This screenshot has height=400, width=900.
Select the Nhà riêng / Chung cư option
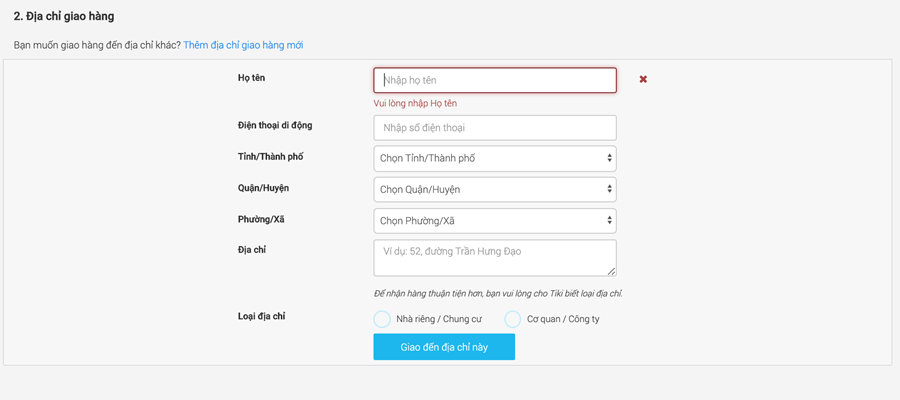[382, 319]
